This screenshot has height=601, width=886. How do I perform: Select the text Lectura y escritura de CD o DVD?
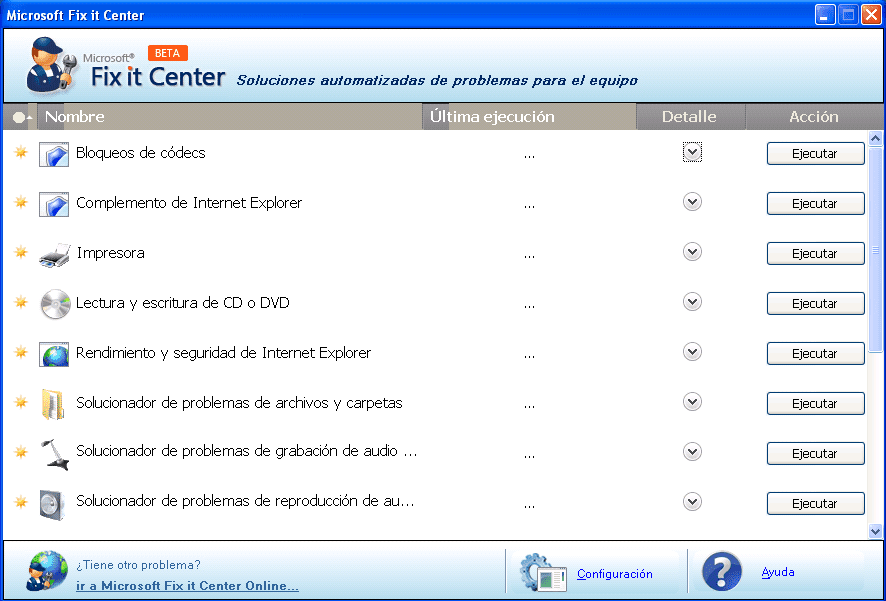pyautogui.click(x=183, y=303)
